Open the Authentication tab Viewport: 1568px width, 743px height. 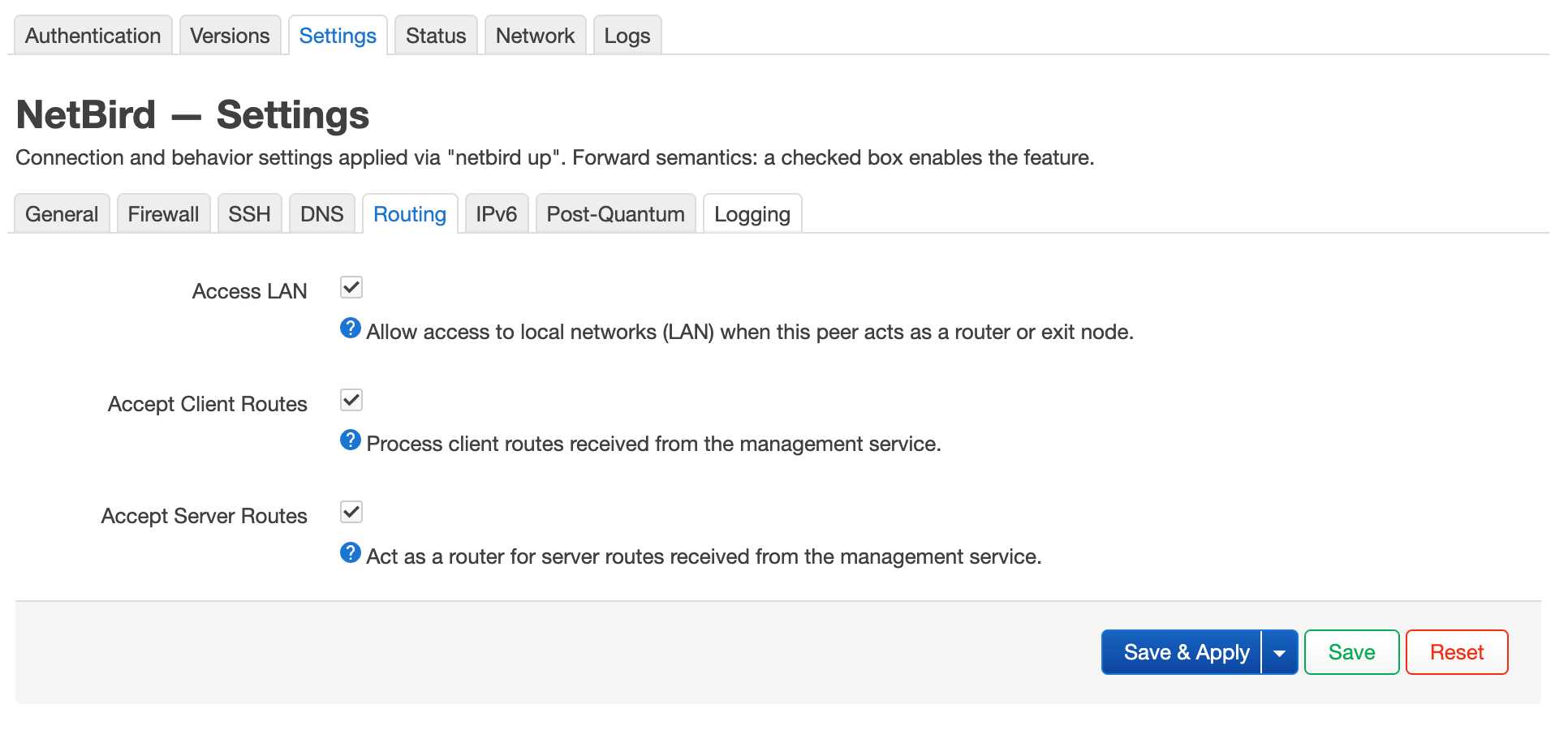tap(93, 36)
